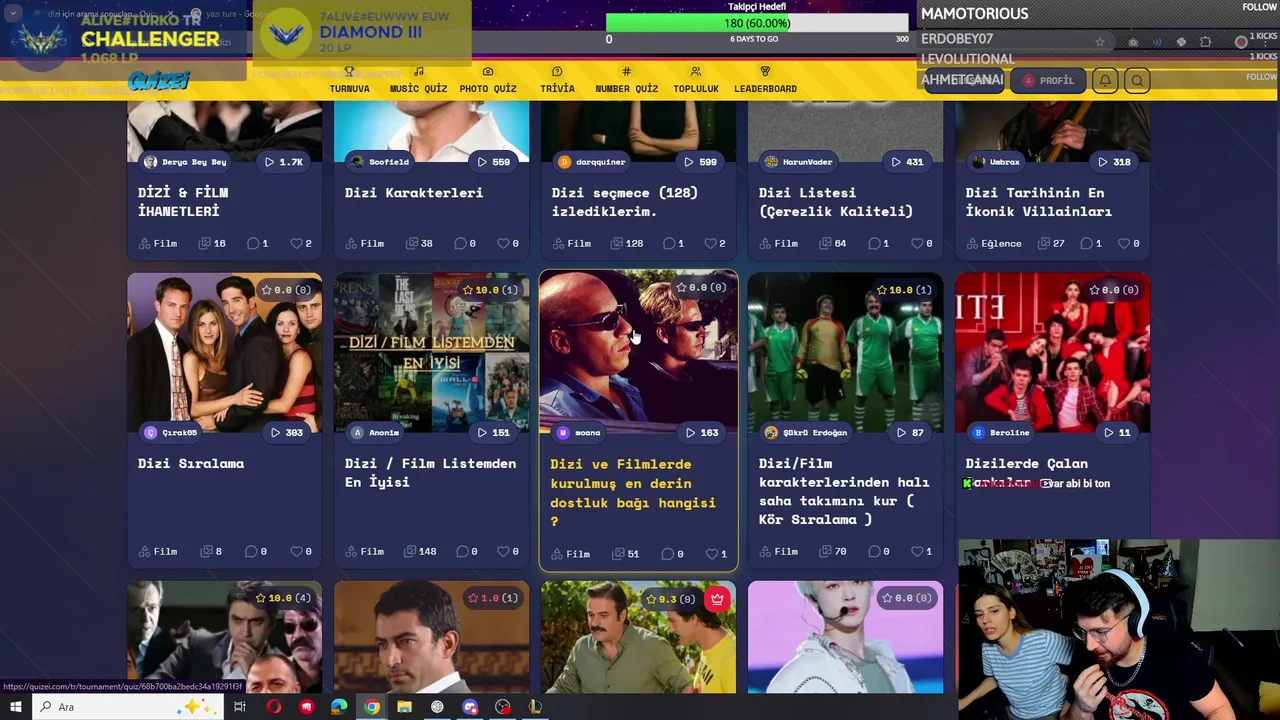Open the quiz 'Dizi Listesi (Çerezlik Kaliteli)'

[836, 201]
